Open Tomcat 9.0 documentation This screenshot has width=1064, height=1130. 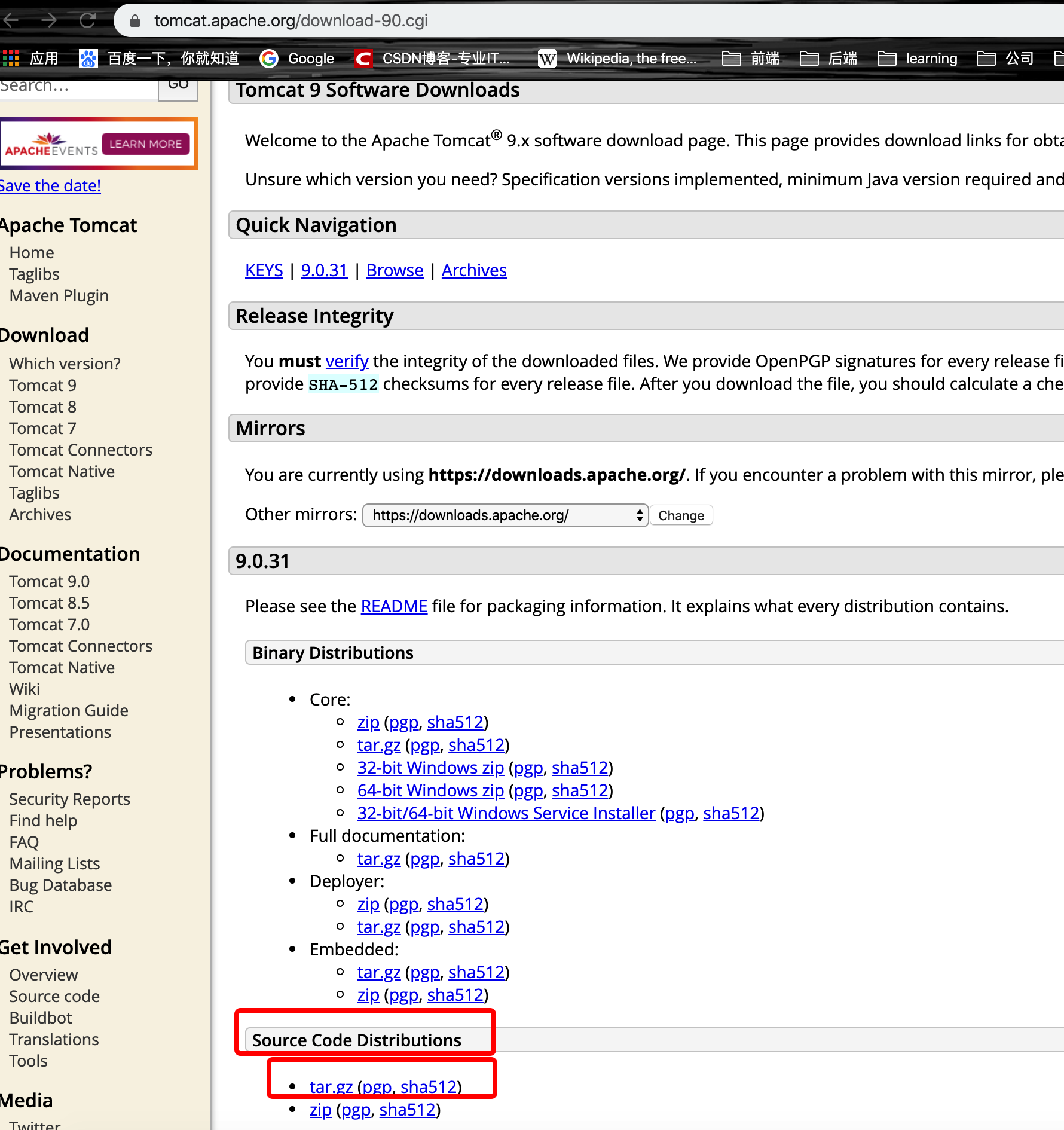(50, 581)
